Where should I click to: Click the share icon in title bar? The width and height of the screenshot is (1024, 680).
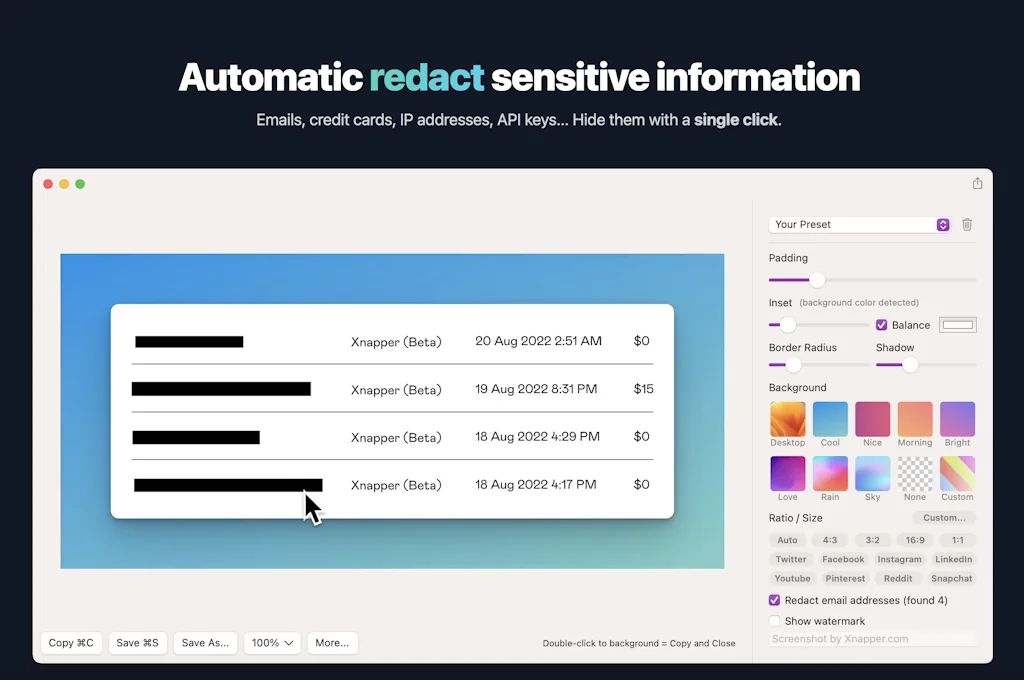pos(977,183)
